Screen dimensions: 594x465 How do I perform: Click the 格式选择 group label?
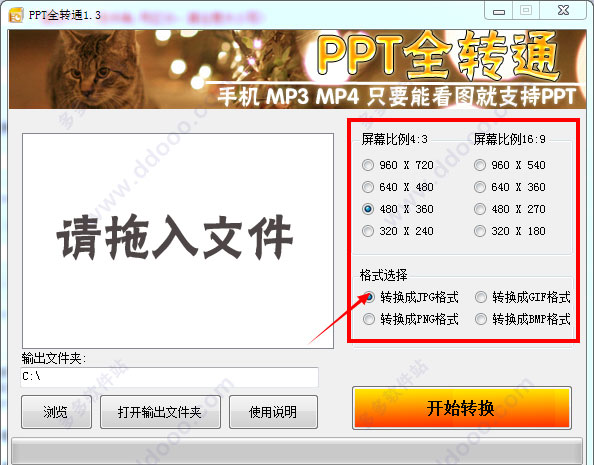(383, 275)
